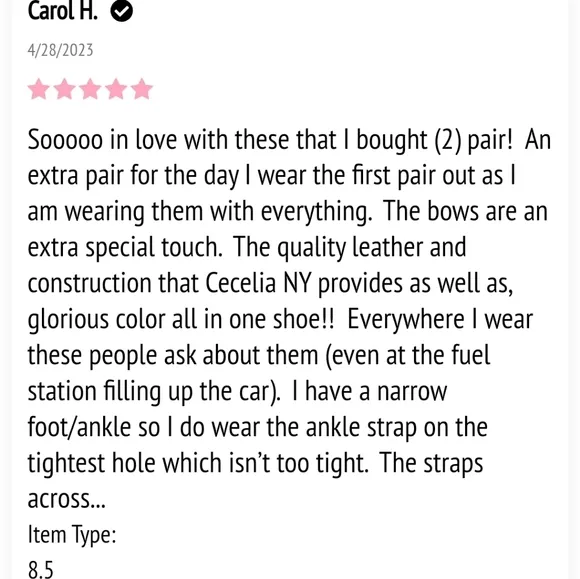Select the fifth pink rating star

[x=142, y=89]
